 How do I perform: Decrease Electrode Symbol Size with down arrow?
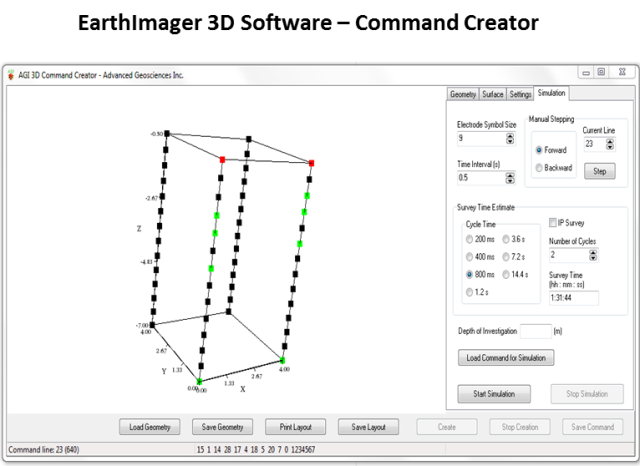click(510, 141)
